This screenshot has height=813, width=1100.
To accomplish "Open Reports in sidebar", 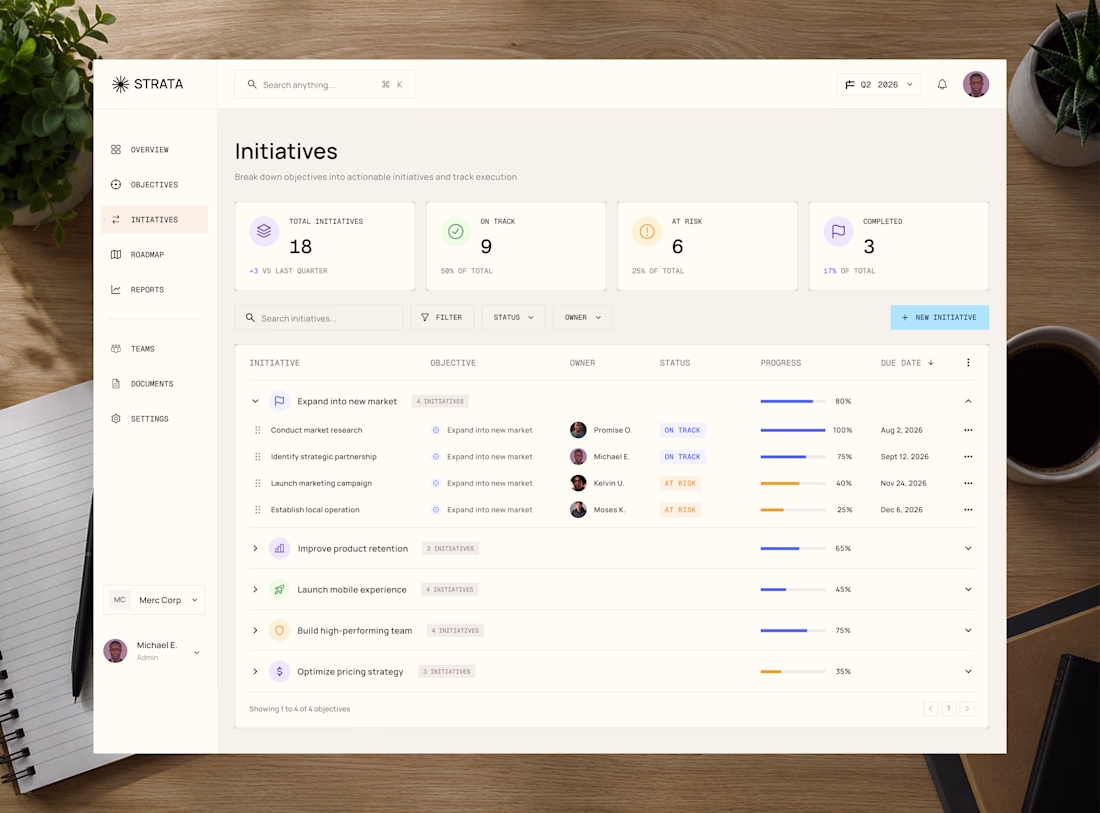I will pyautogui.click(x=154, y=290).
